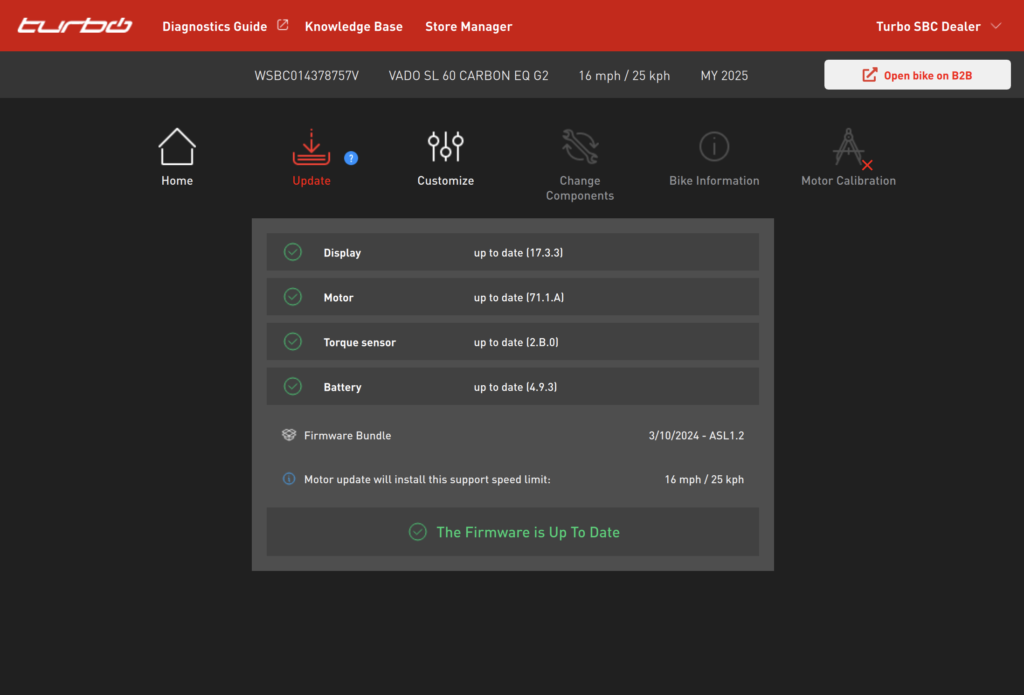Open the Knowledge Base menu item
1024x695 pixels.
353,27
